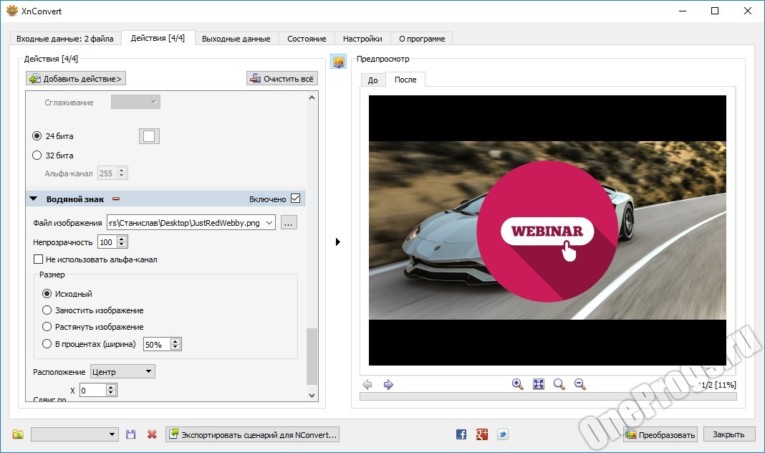Choose Замостить изображение size option

47,310
